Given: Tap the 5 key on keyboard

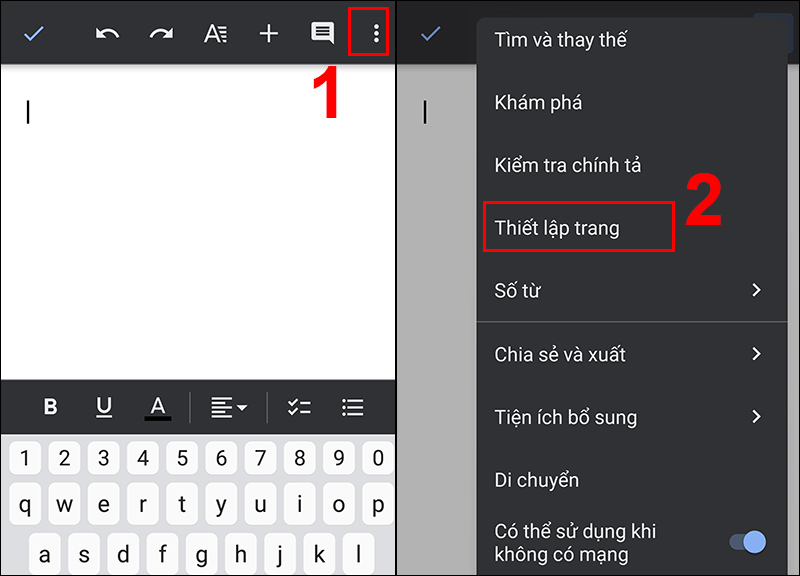Looking at the screenshot, I should tap(182, 458).
